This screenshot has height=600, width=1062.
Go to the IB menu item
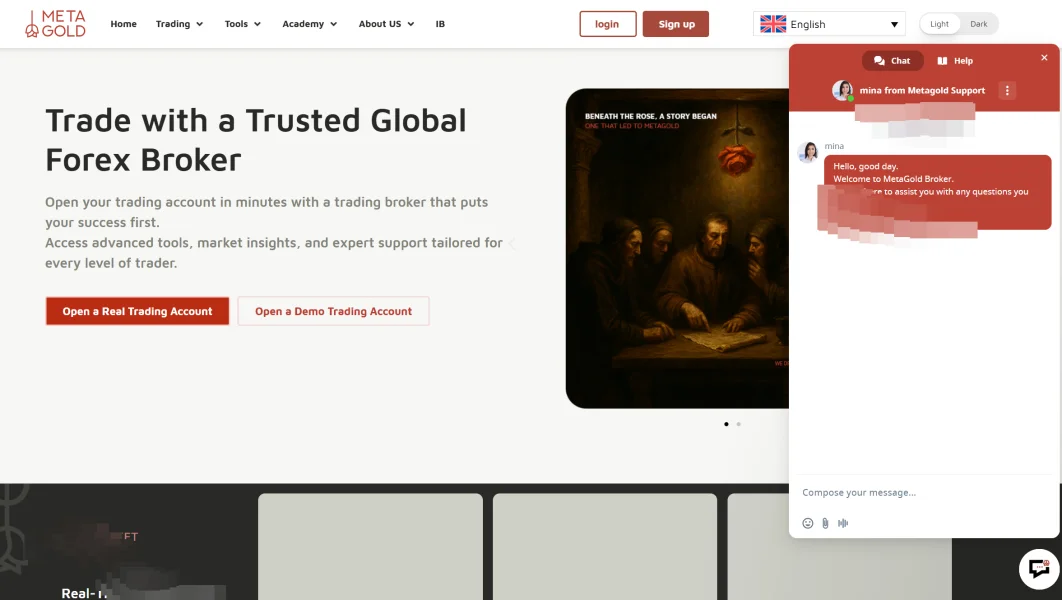[440, 24]
